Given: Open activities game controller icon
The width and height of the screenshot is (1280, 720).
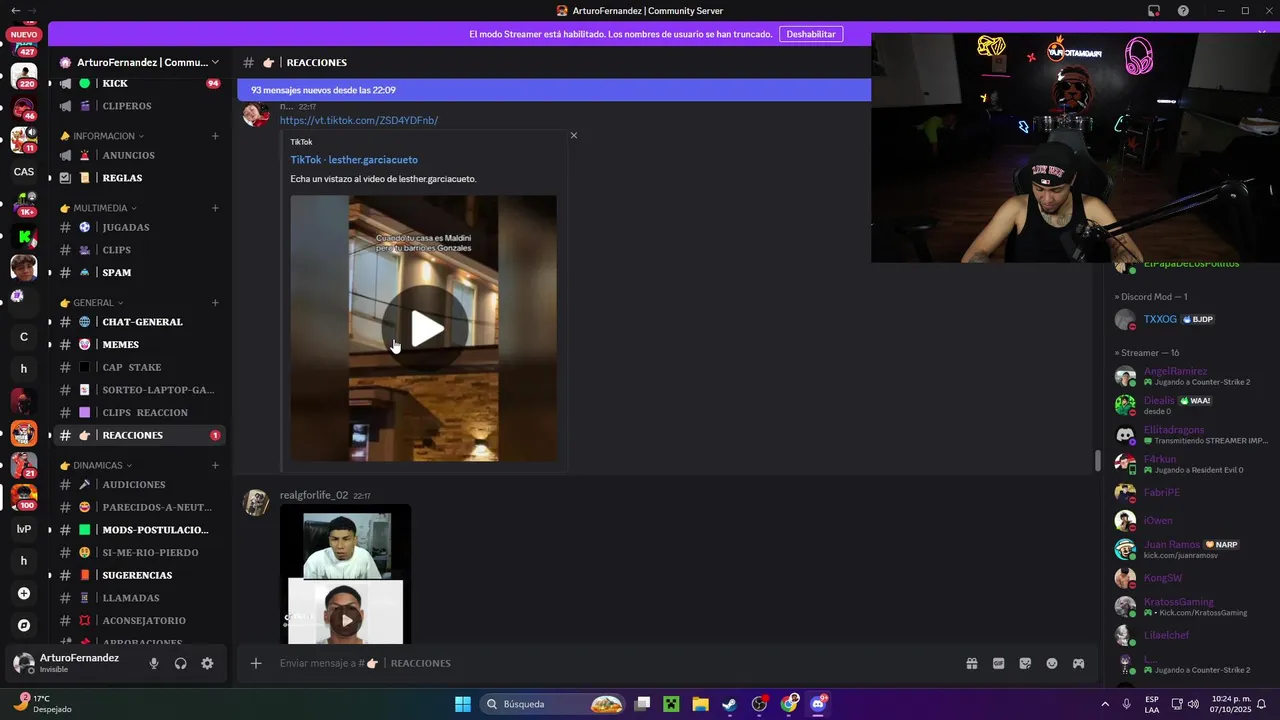Looking at the screenshot, I should pos(1079,663).
